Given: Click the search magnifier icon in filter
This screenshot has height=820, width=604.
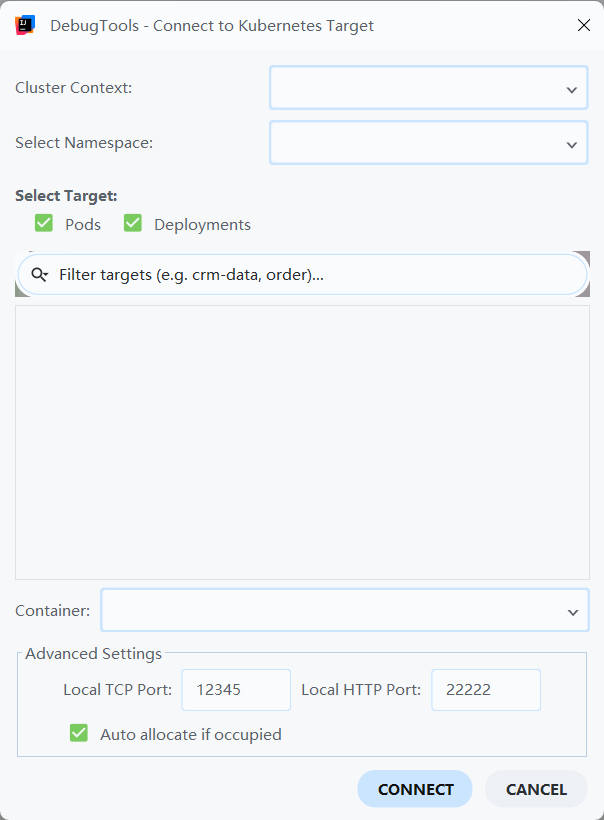Looking at the screenshot, I should pos(40,275).
